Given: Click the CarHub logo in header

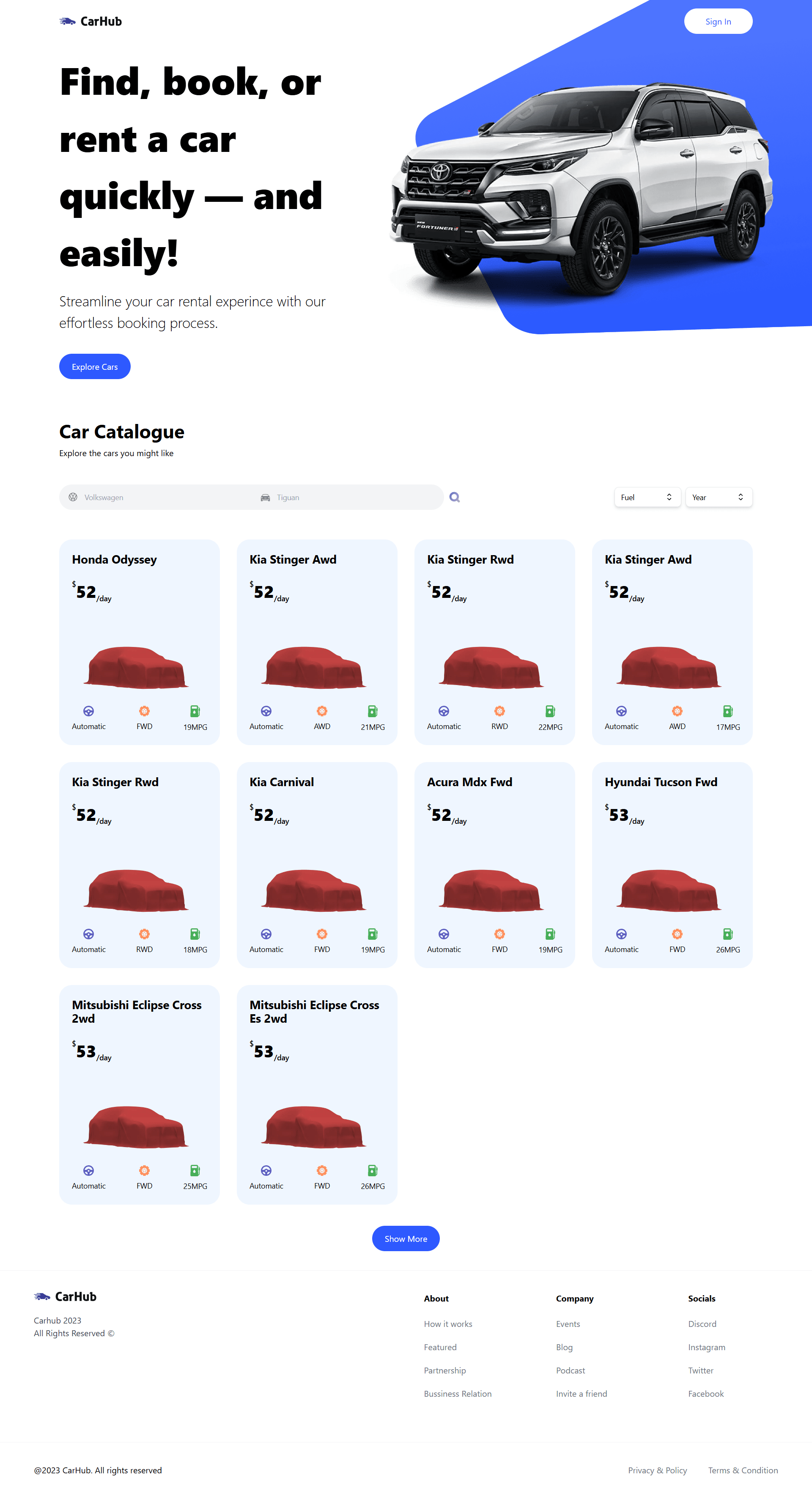Looking at the screenshot, I should 91,22.
